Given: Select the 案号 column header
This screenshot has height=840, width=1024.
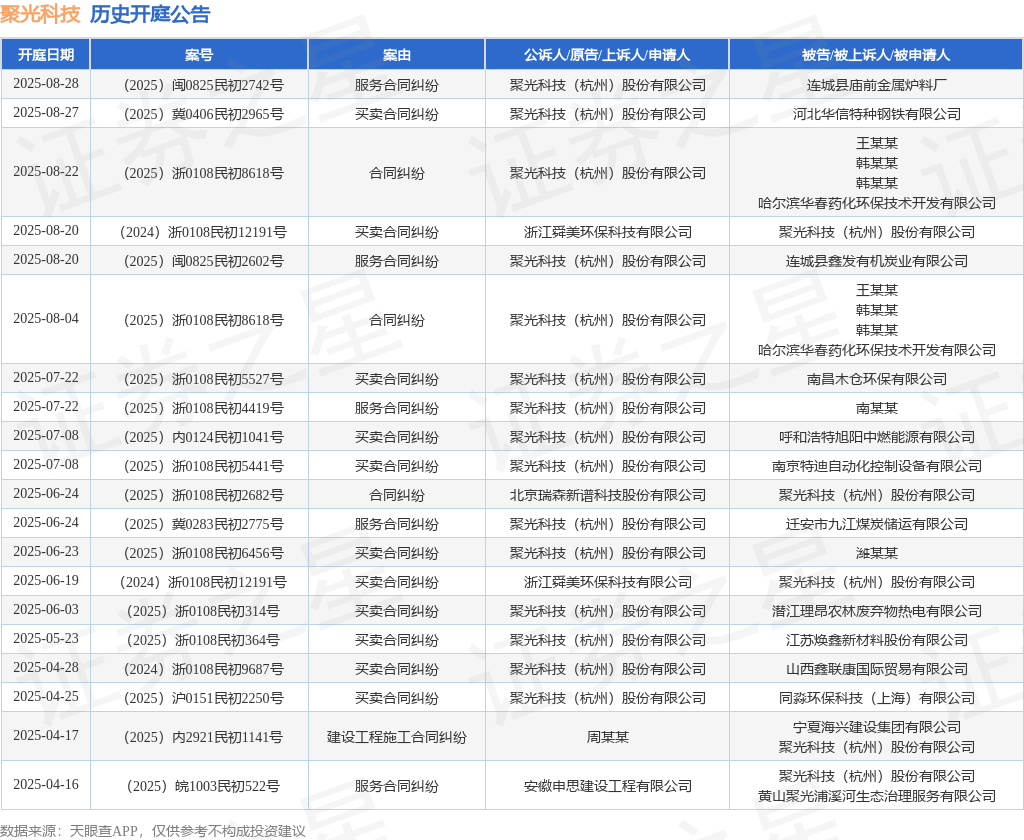Looking at the screenshot, I should 199,55.
